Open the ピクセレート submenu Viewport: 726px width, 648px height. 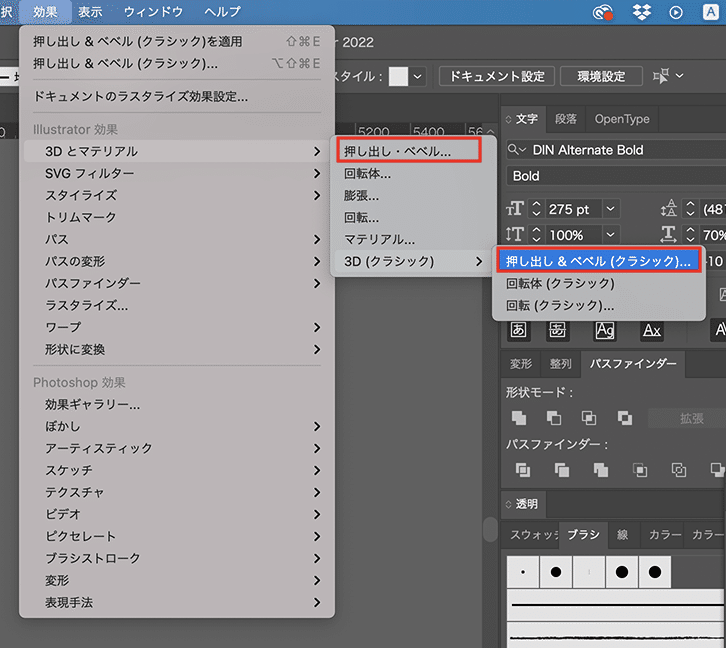tap(177, 536)
